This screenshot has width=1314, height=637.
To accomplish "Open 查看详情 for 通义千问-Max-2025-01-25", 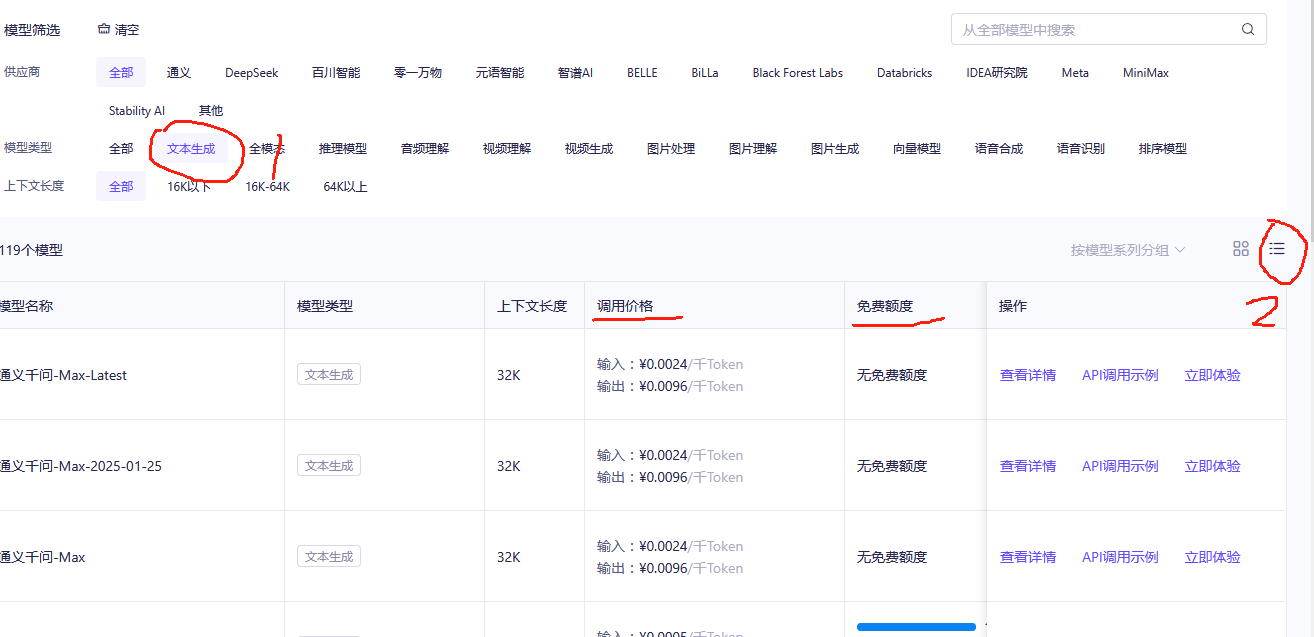I will click(x=1028, y=467).
